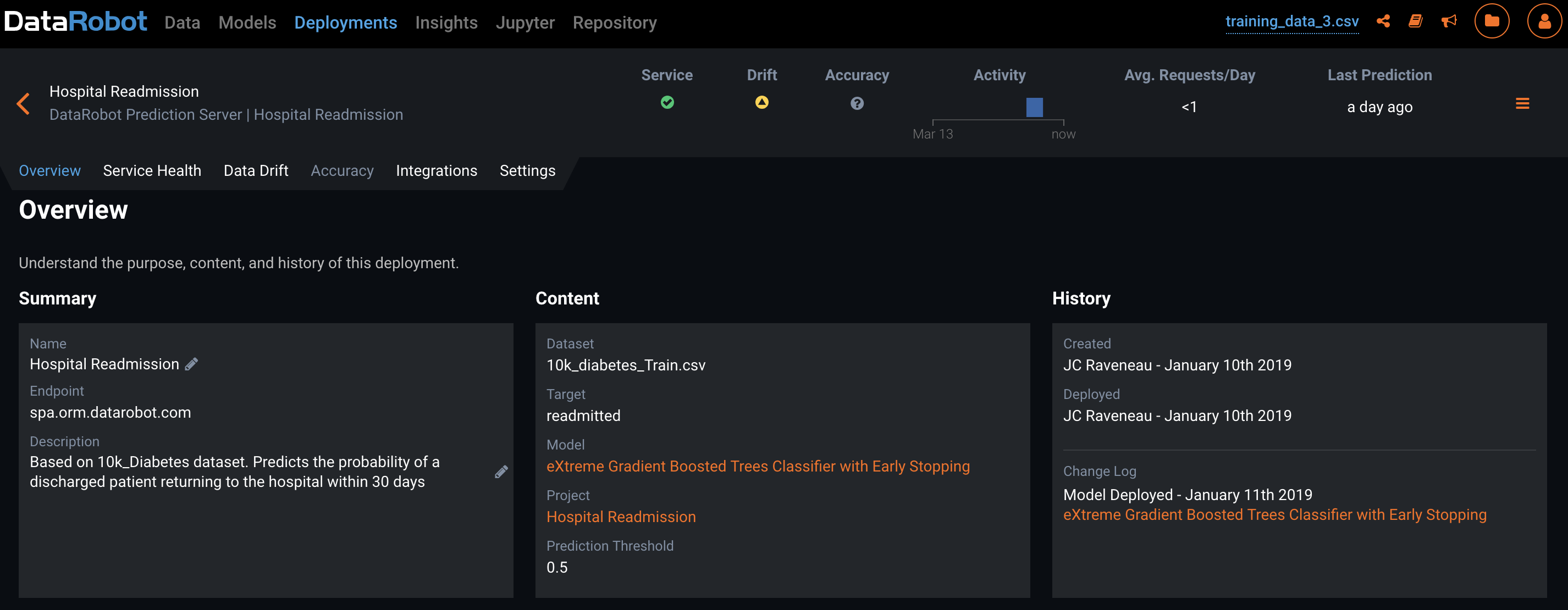
Task: Open Settings tab options
Action: [528, 170]
